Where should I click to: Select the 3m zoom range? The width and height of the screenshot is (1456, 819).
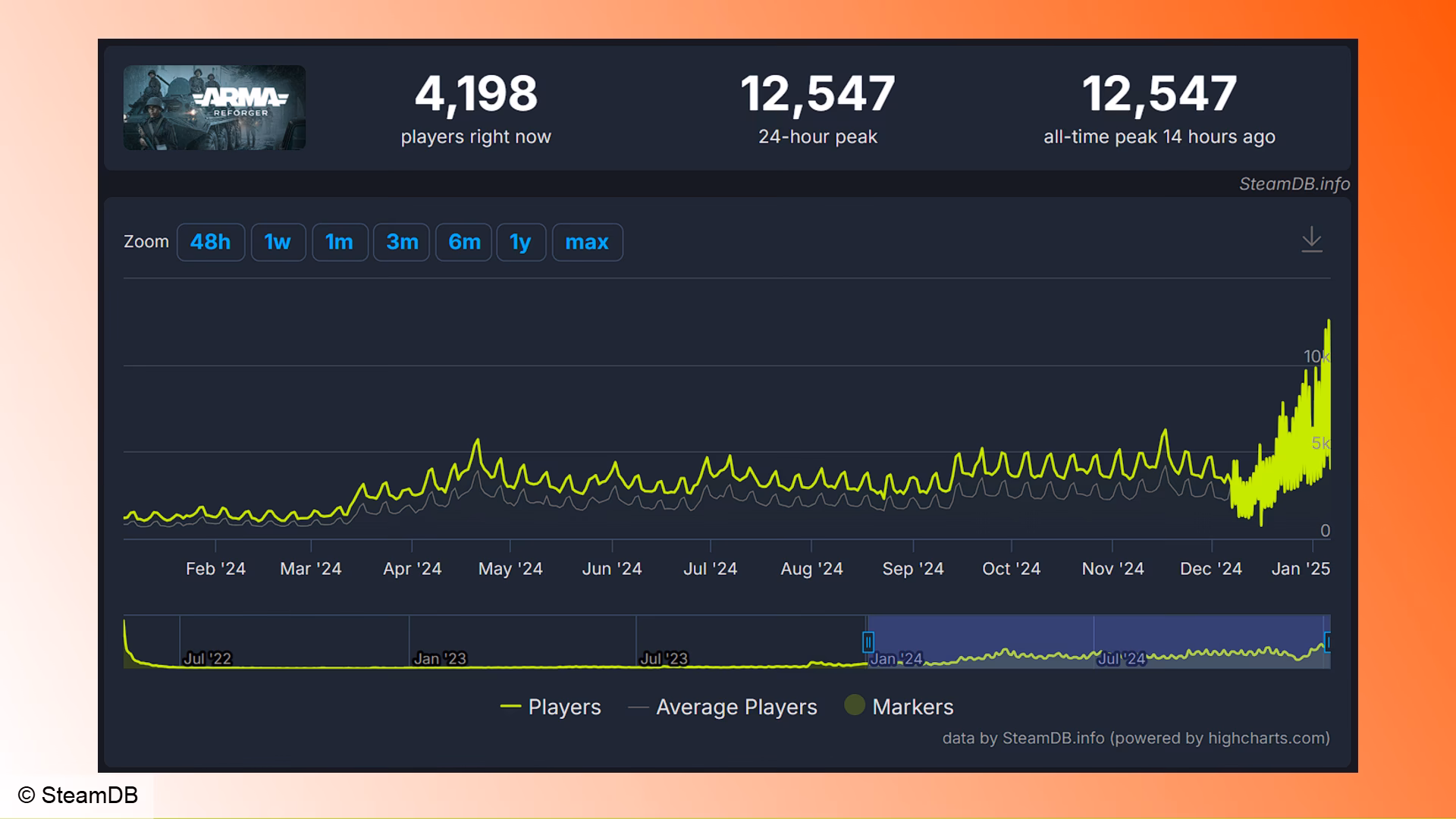point(402,242)
